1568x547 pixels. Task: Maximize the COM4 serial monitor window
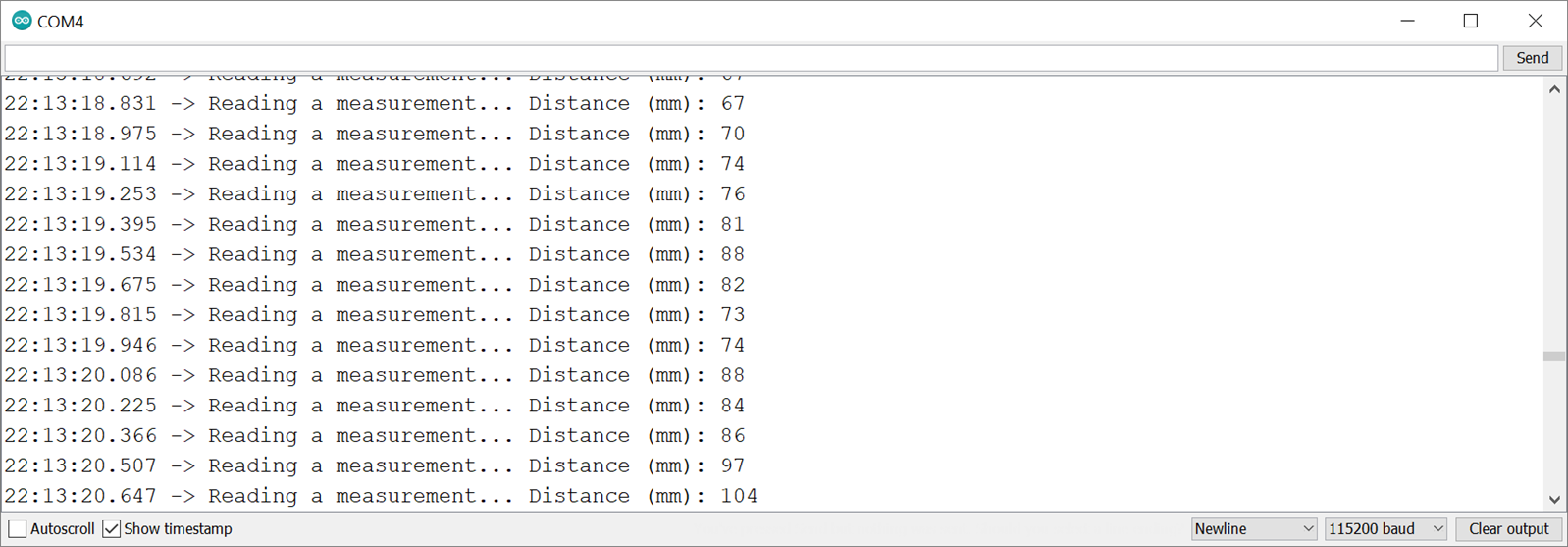point(1470,21)
